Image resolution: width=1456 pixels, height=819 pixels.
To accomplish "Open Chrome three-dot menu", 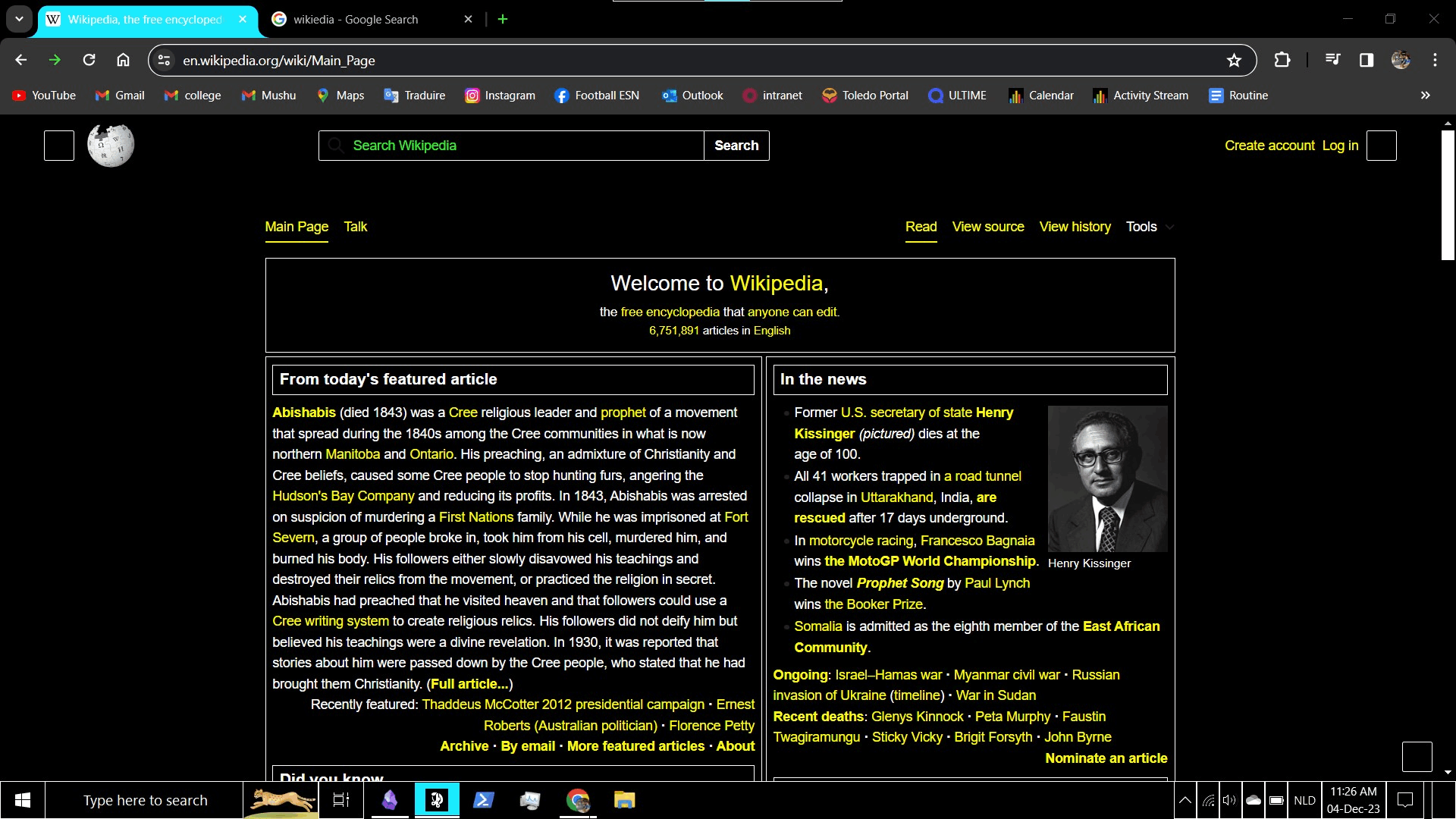I will pyautogui.click(x=1435, y=60).
